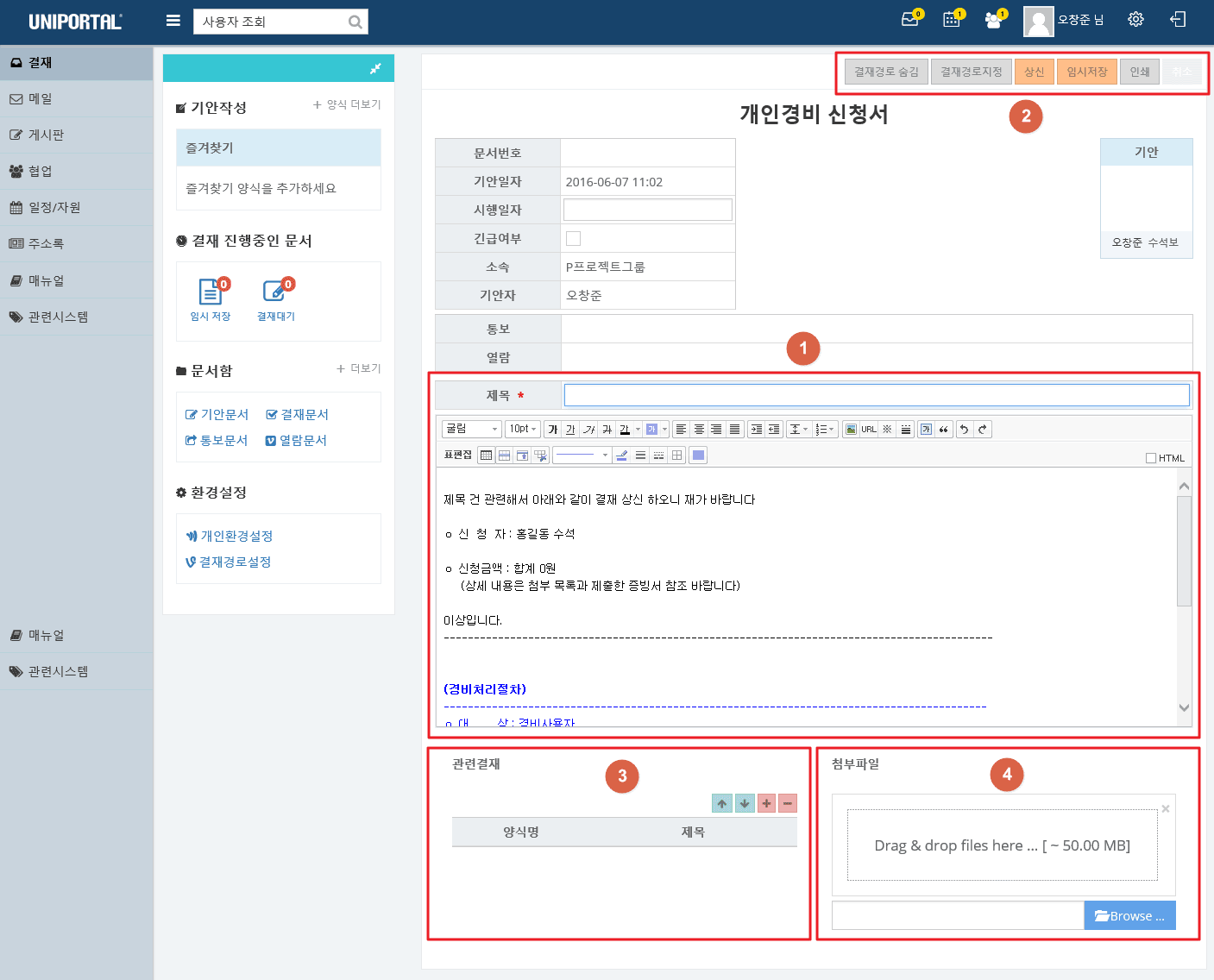Add related approval plus button
This screenshot has width=1214, height=980.
[766, 803]
